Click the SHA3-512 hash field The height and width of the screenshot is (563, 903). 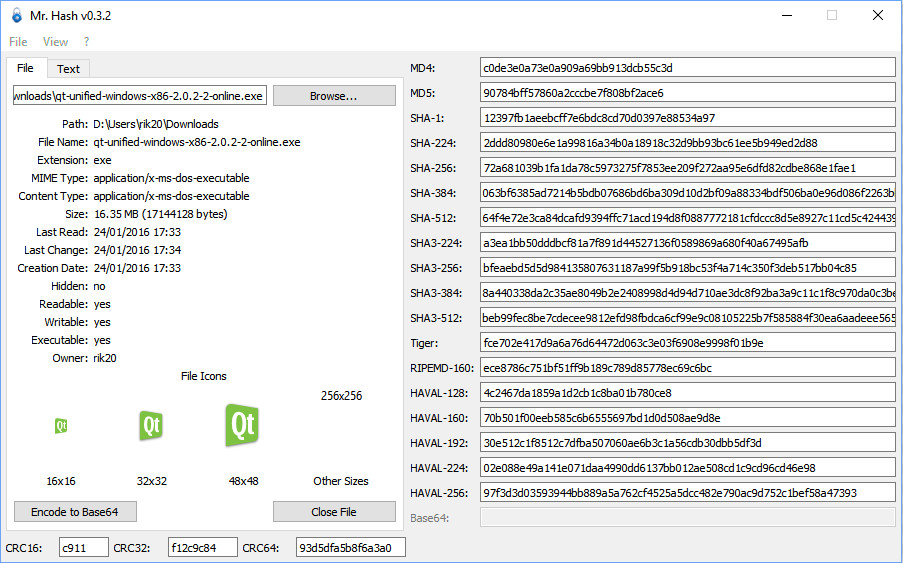688,318
